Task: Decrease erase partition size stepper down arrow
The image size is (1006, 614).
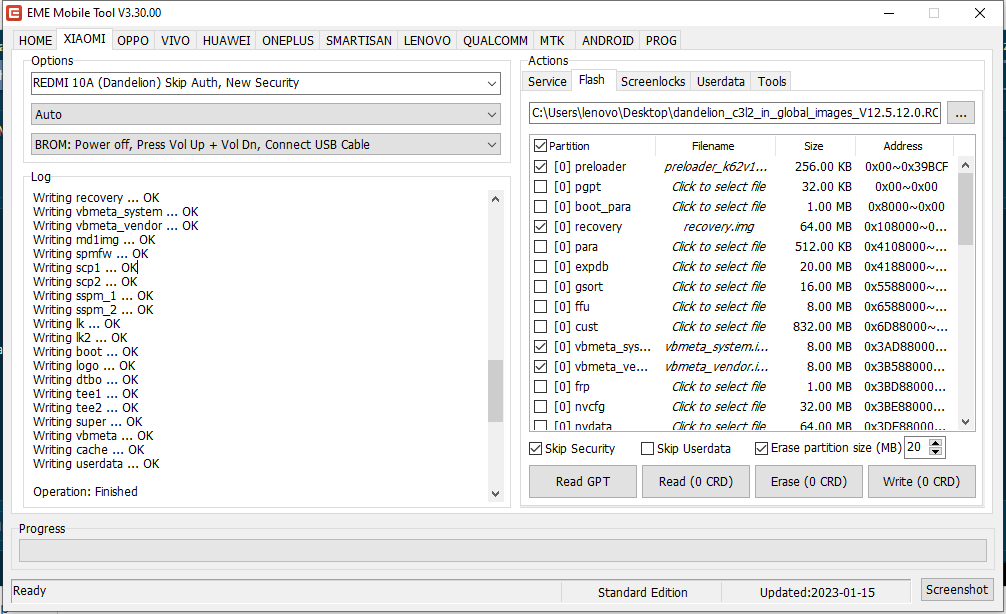Action: (x=935, y=452)
